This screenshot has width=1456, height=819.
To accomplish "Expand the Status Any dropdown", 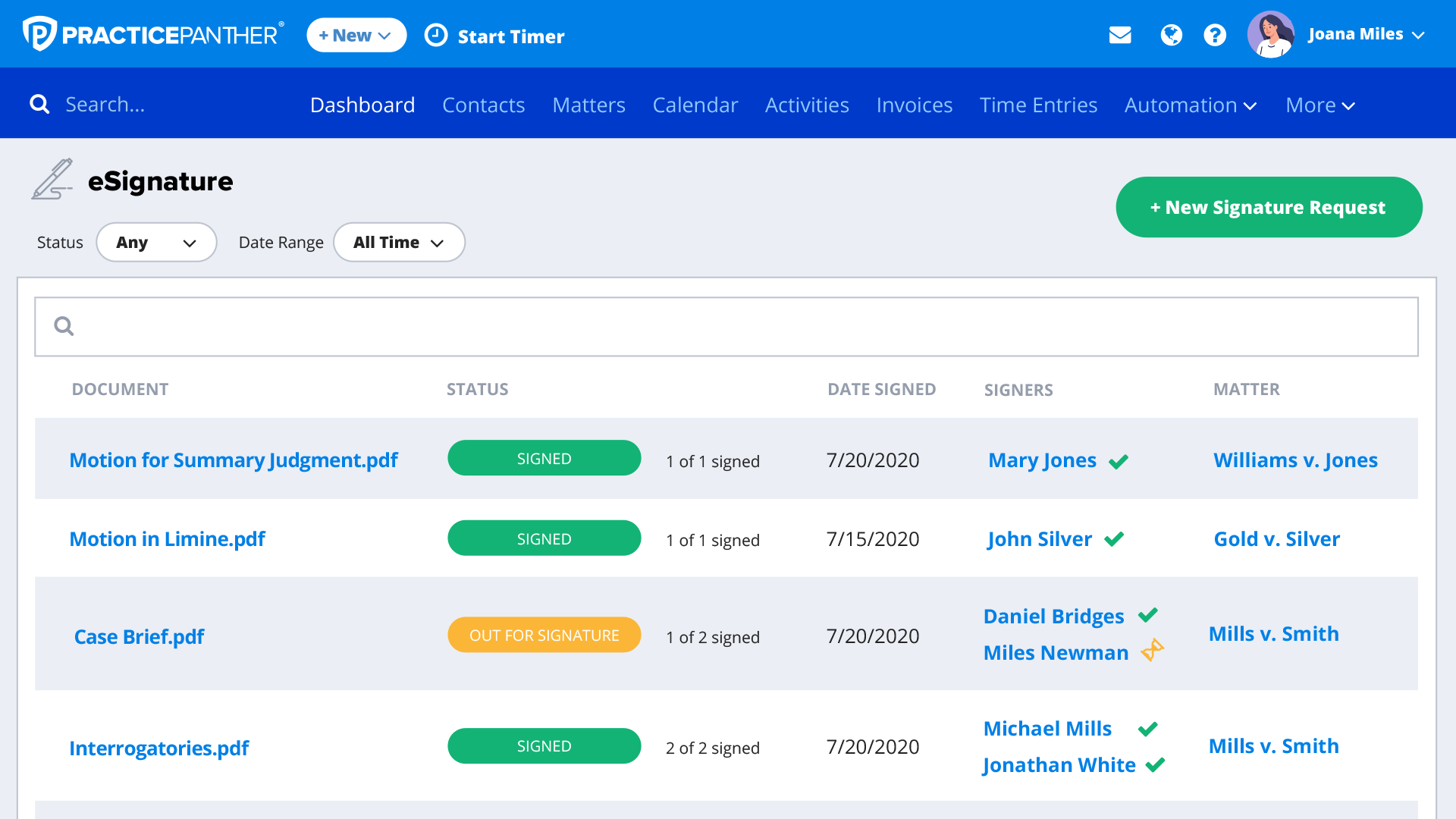I will click(x=156, y=243).
